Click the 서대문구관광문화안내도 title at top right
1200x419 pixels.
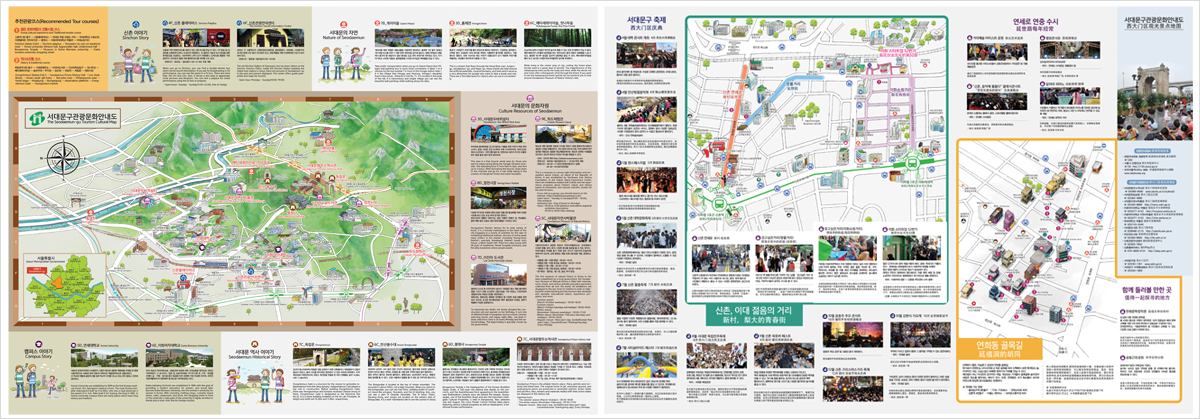pos(1154,20)
